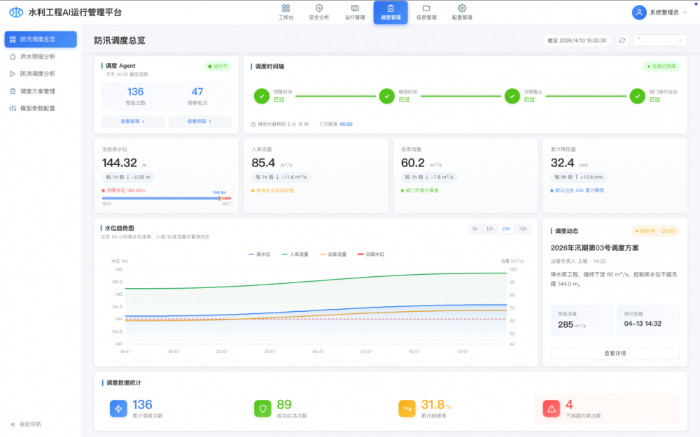Toggle the 库水位 legend series
This screenshot has height=437, width=700.
[262, 254]
